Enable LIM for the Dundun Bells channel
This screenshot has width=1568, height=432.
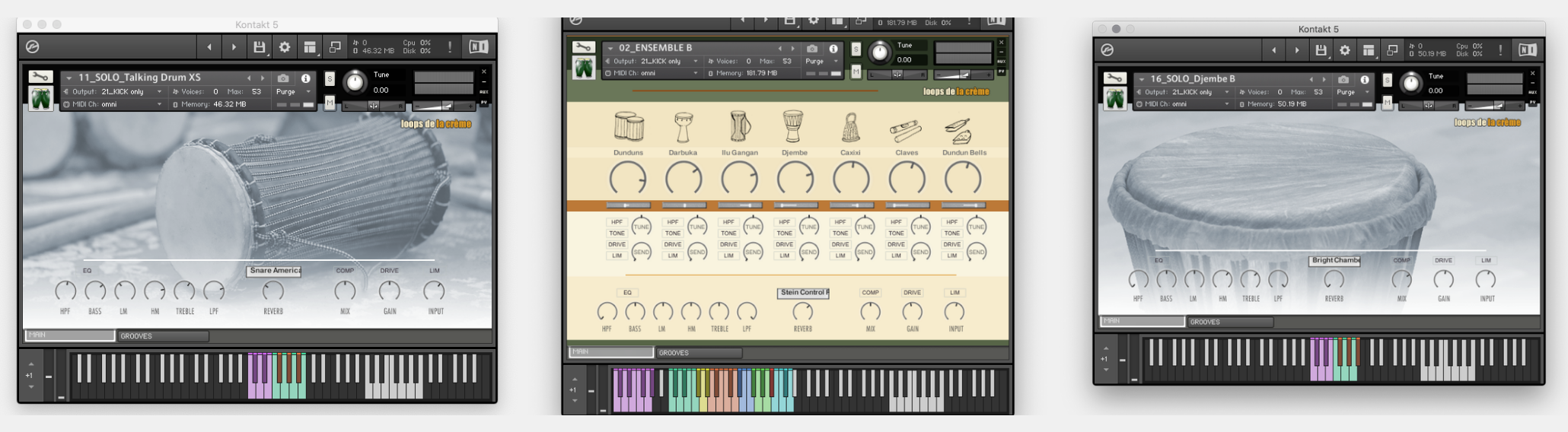[x=952, y=256]
